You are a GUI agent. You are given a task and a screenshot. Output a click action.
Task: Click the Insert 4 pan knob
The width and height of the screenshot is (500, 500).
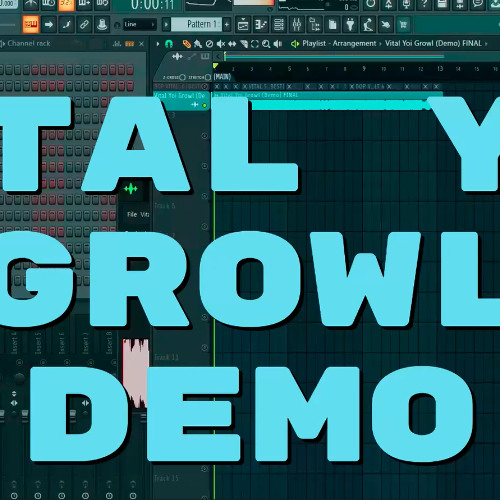(19, 379)
